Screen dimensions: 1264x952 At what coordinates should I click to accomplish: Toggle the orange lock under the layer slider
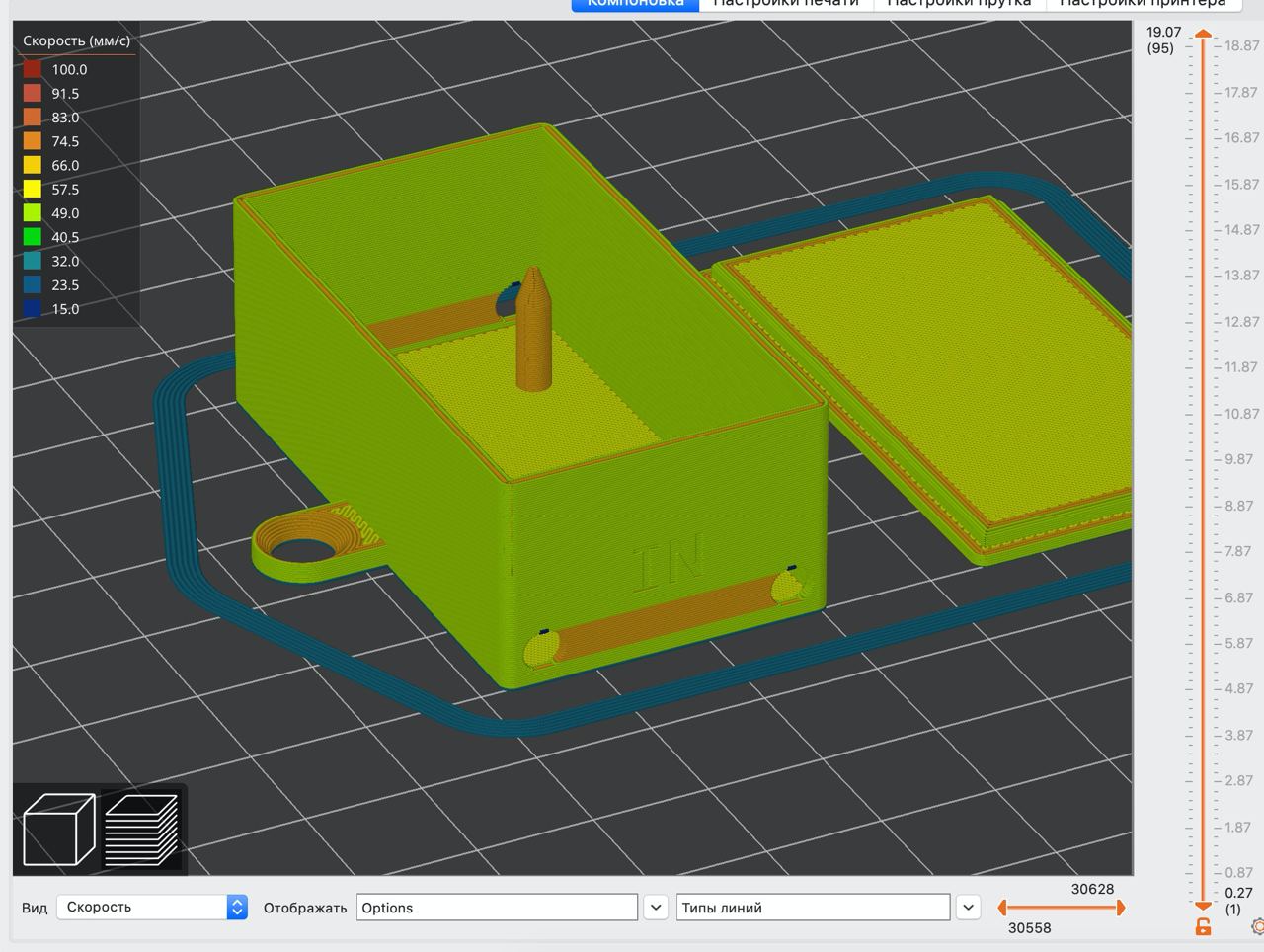tap(1203, 926)
